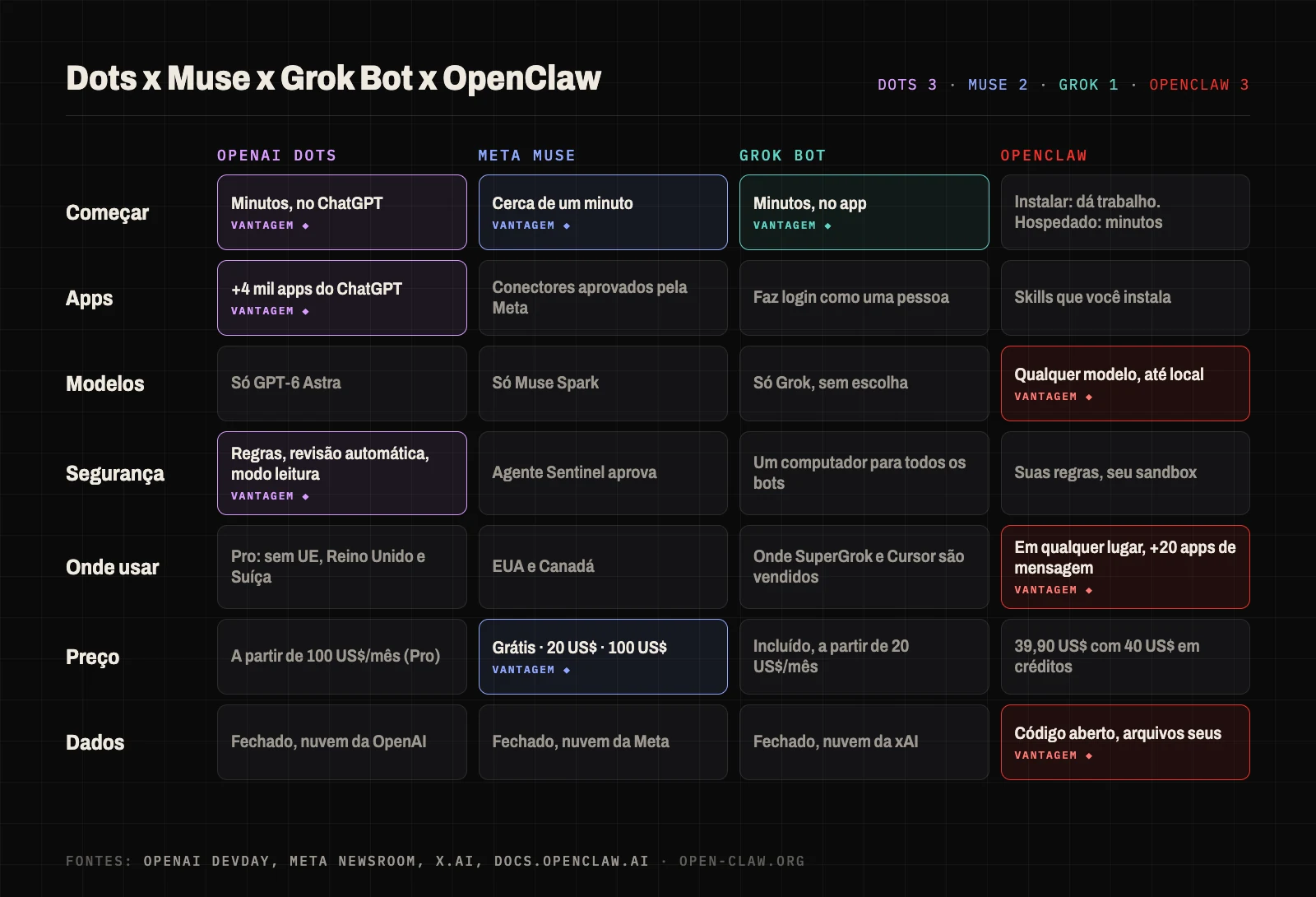Click VANTAGEM badge under Código aberto, arquivos seus
The image size is (1316, 897).
pyautogui.click(x=1054, y=755)
